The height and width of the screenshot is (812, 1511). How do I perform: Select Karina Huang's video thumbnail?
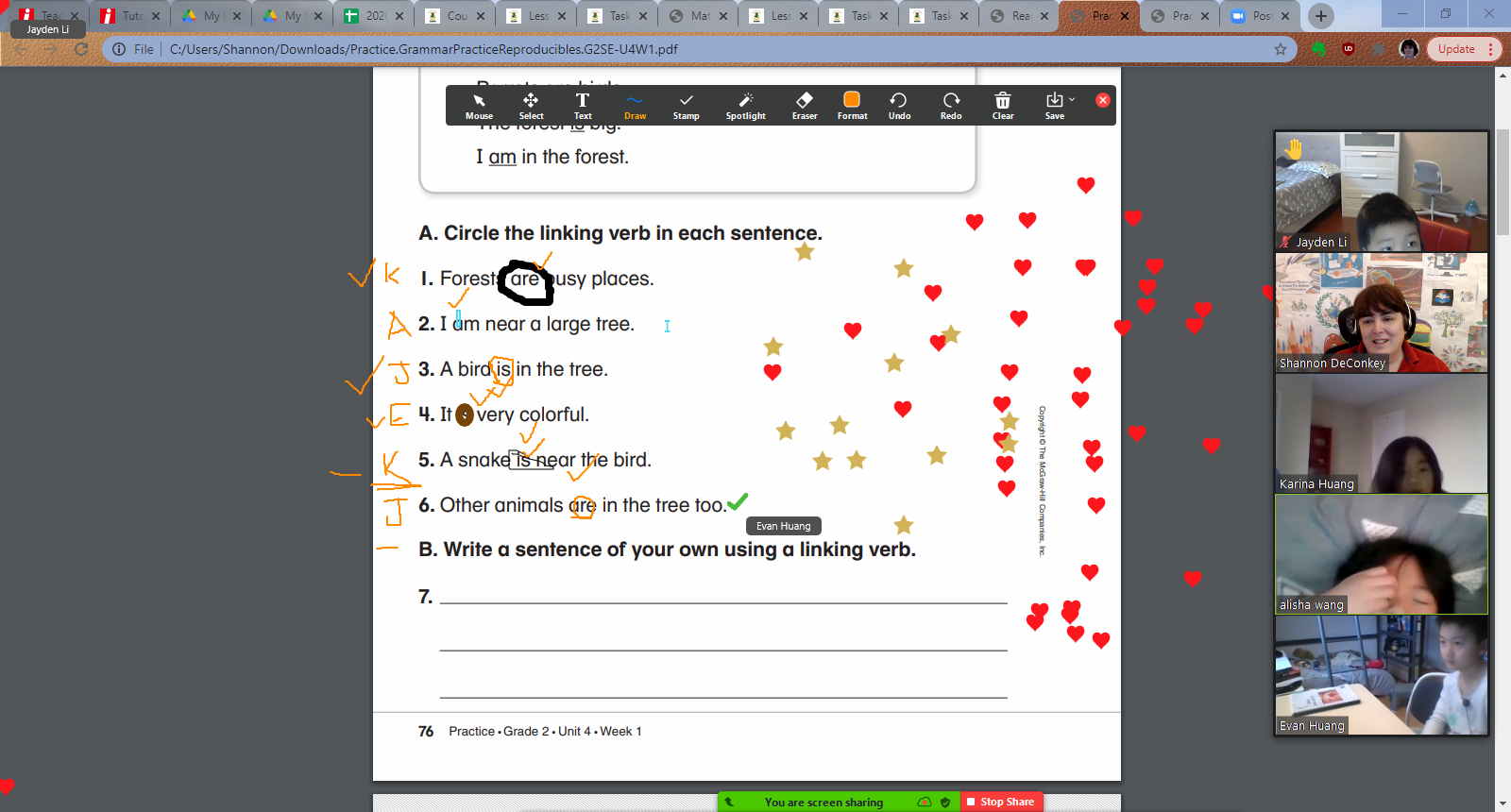pyautogui.click(x=1382, y=433)
